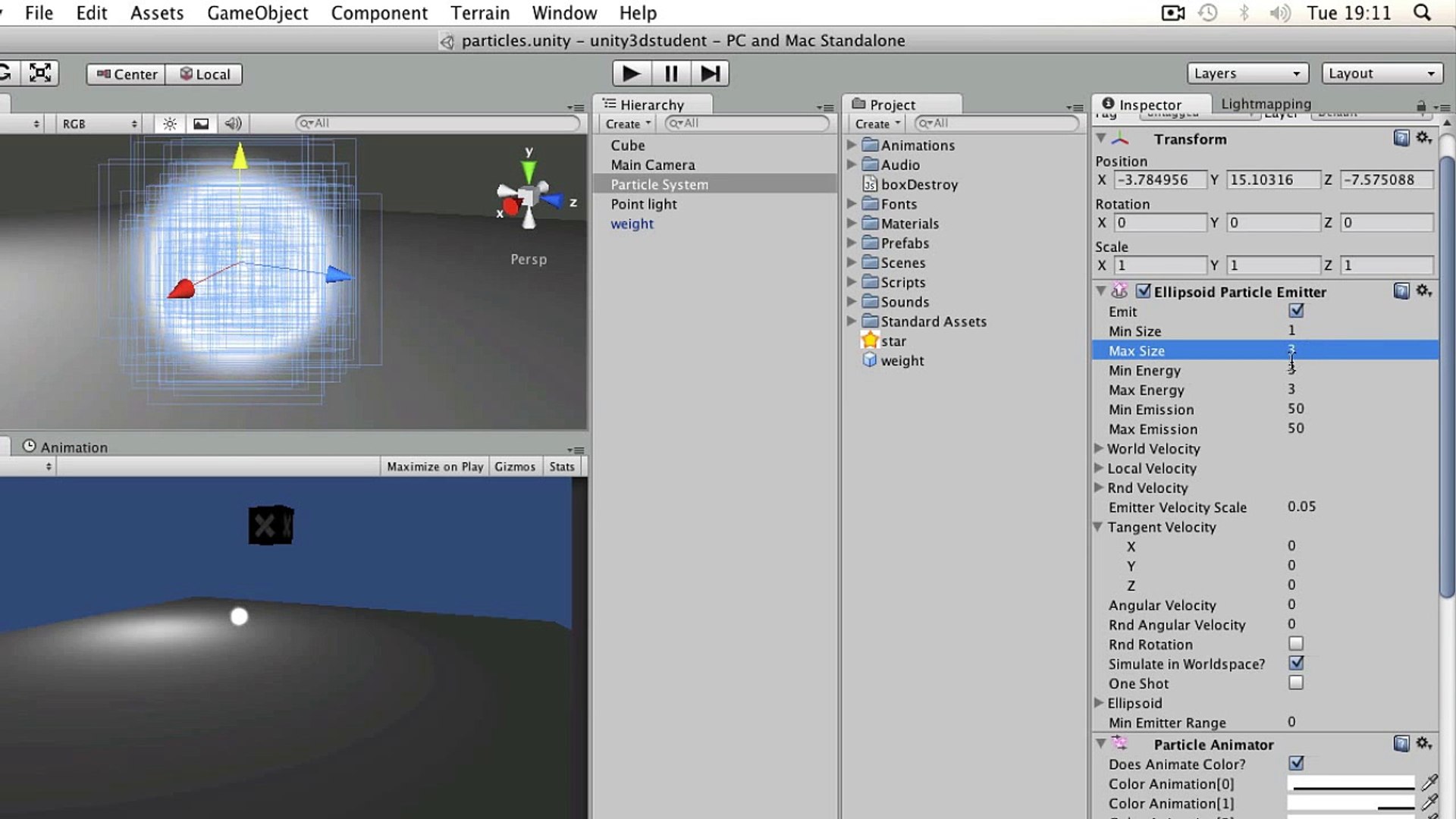
Task: Switch to the Lightmapping tab
Action: [x=1265, y=104]
